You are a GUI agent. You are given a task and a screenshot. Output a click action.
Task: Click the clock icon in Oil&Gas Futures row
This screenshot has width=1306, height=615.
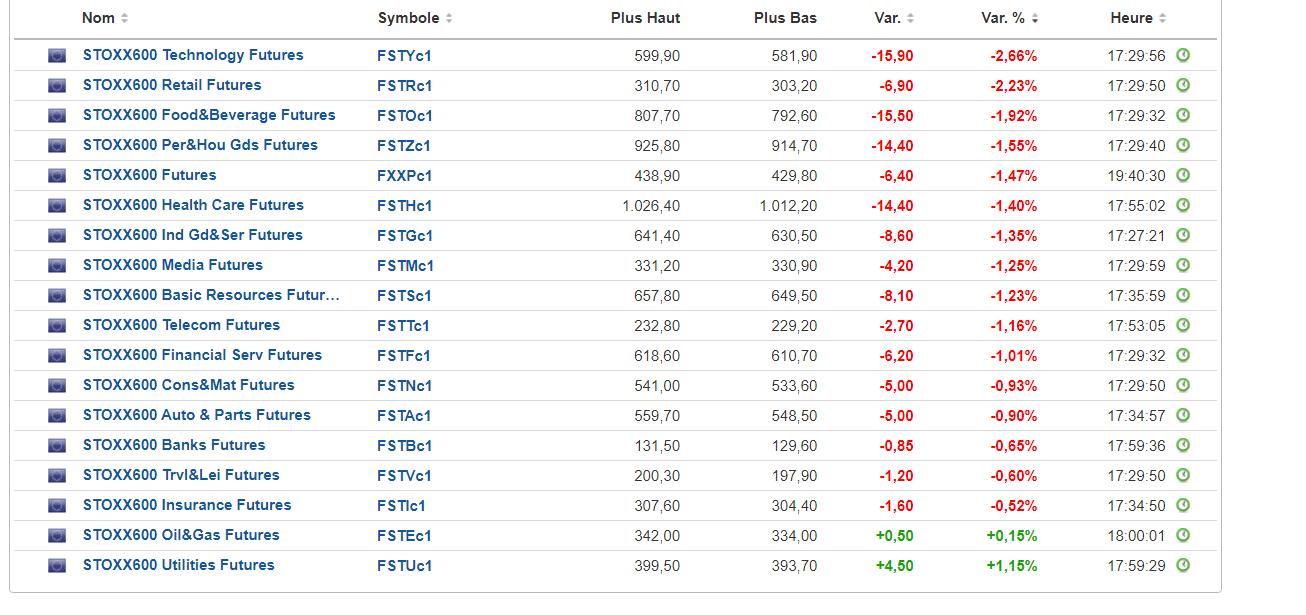point(1183,535)
